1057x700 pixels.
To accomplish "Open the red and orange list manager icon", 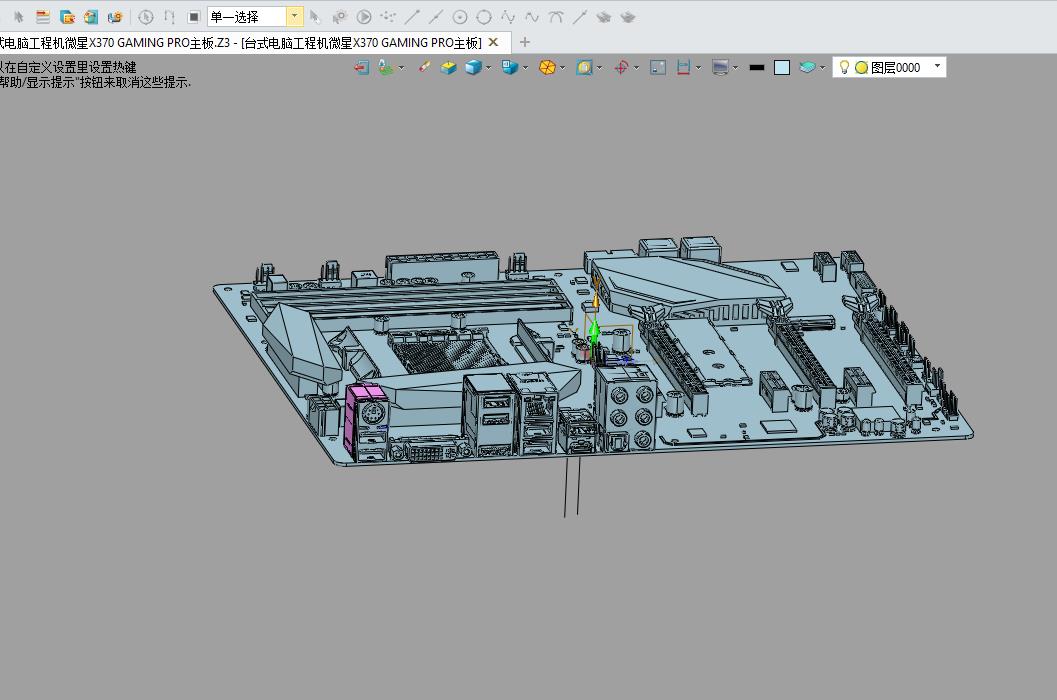I will pyautogui.click(x=42, y=17).
